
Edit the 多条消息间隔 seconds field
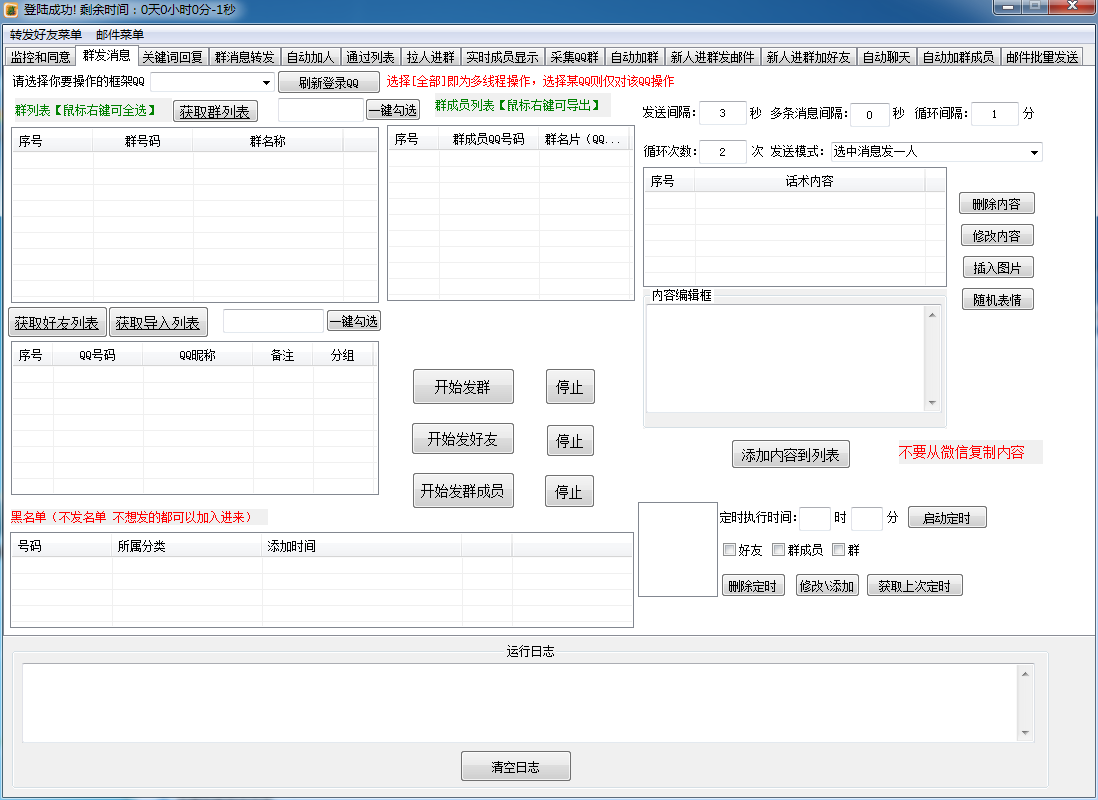pyautogui.click(x=870, y=114)
